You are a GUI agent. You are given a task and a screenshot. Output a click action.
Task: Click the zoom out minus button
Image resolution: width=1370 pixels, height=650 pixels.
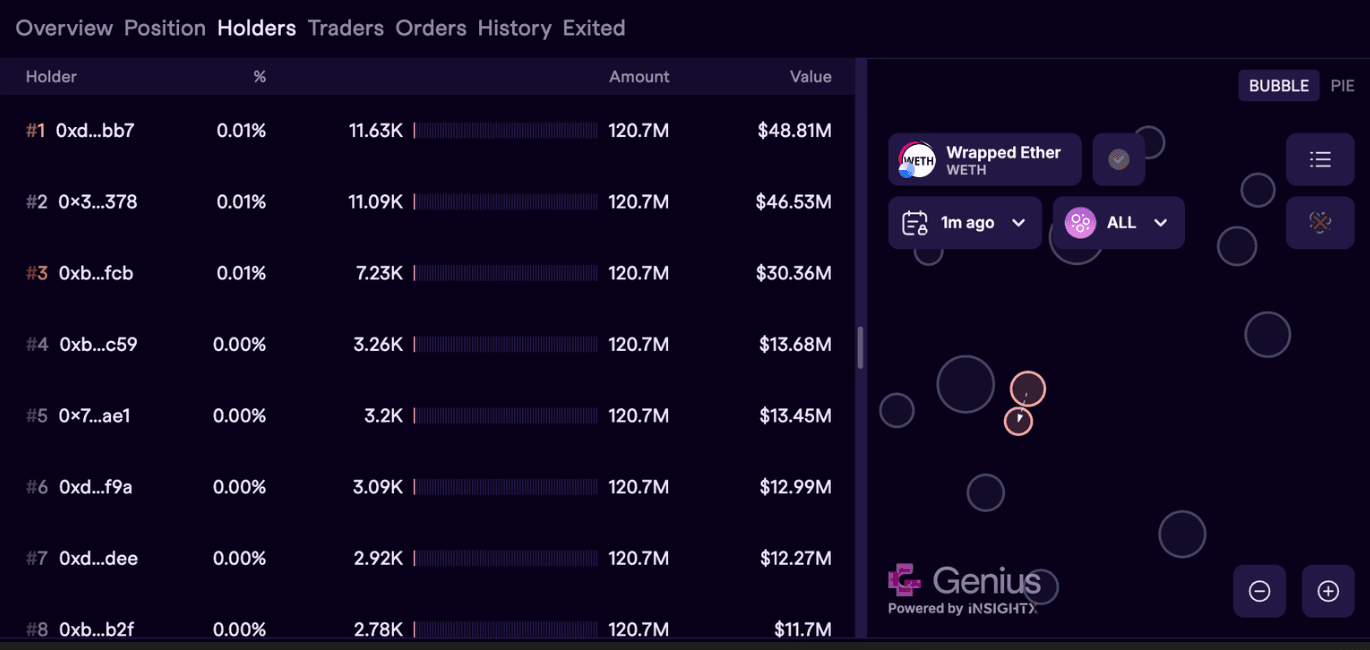[1259, 591]
